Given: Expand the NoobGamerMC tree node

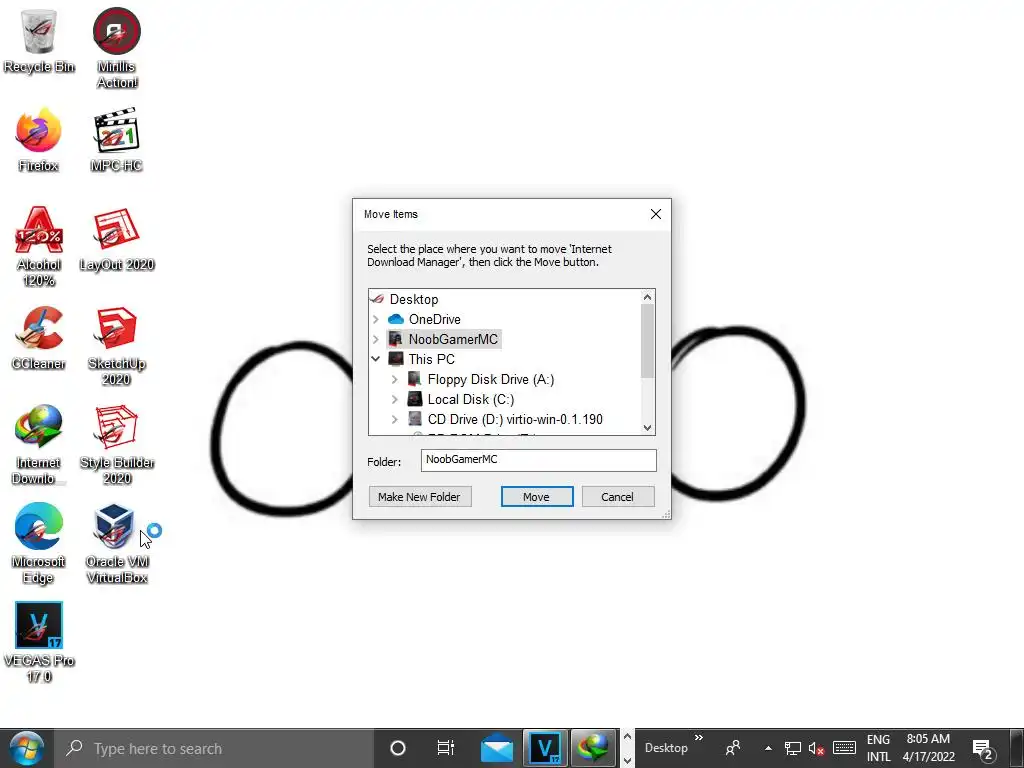Looking at the screenshot, I should (x=376, y=340).
